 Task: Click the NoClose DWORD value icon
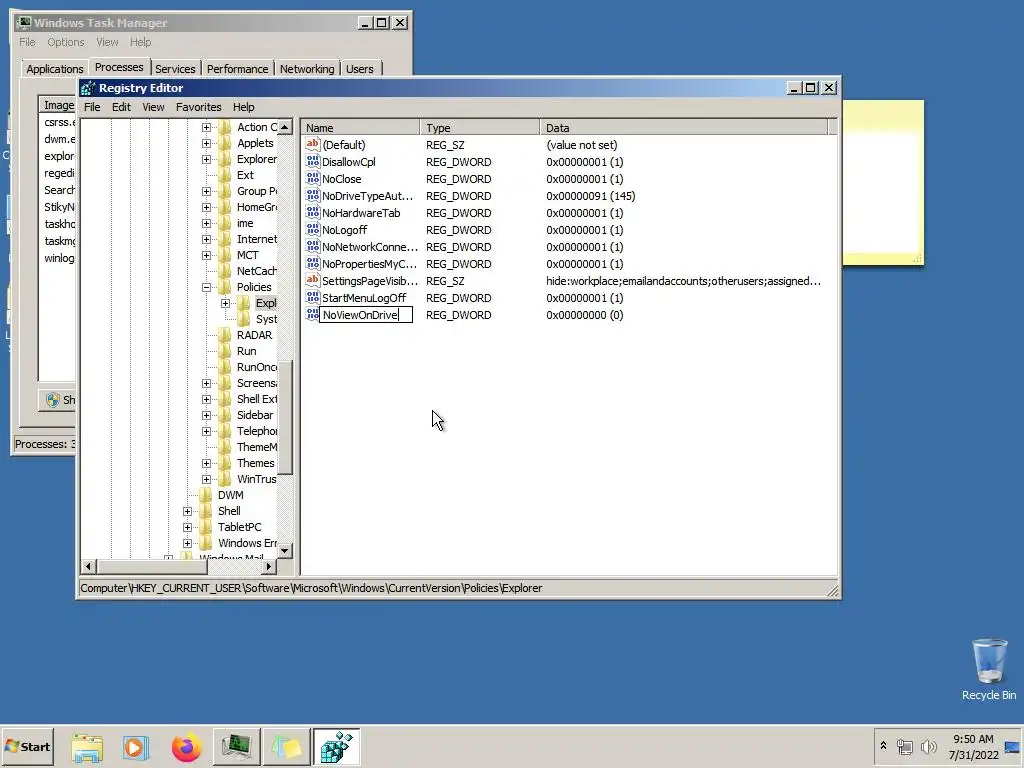pyautogui.click(x=313, y=178)
